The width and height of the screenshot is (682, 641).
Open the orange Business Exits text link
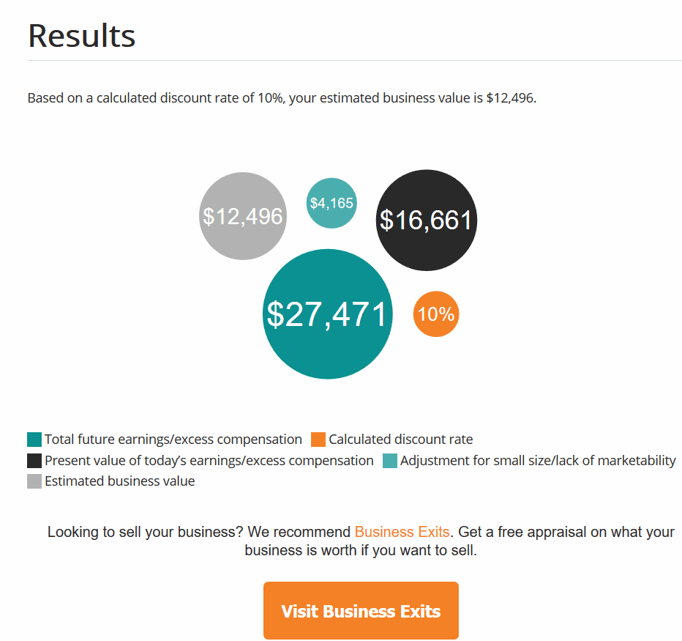click(x=403, y=531)
